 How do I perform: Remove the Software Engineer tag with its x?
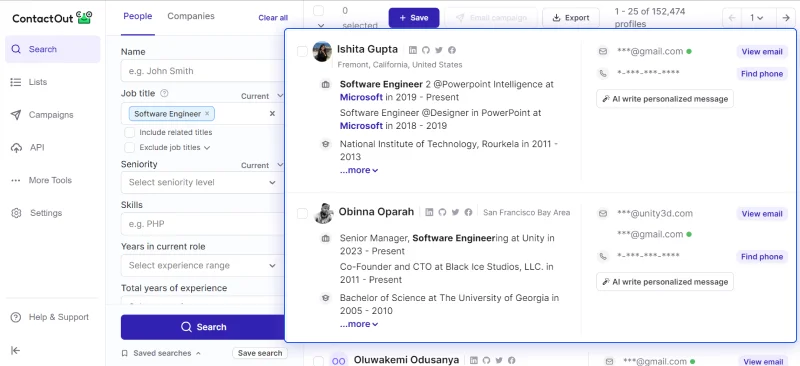coord(207,114)
